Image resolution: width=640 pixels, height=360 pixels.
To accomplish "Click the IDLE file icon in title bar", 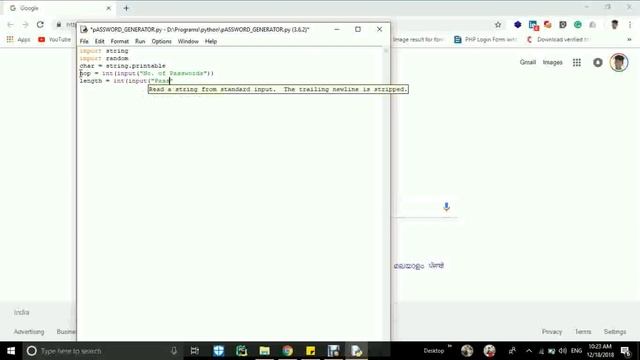I will [x=84, y=29].
